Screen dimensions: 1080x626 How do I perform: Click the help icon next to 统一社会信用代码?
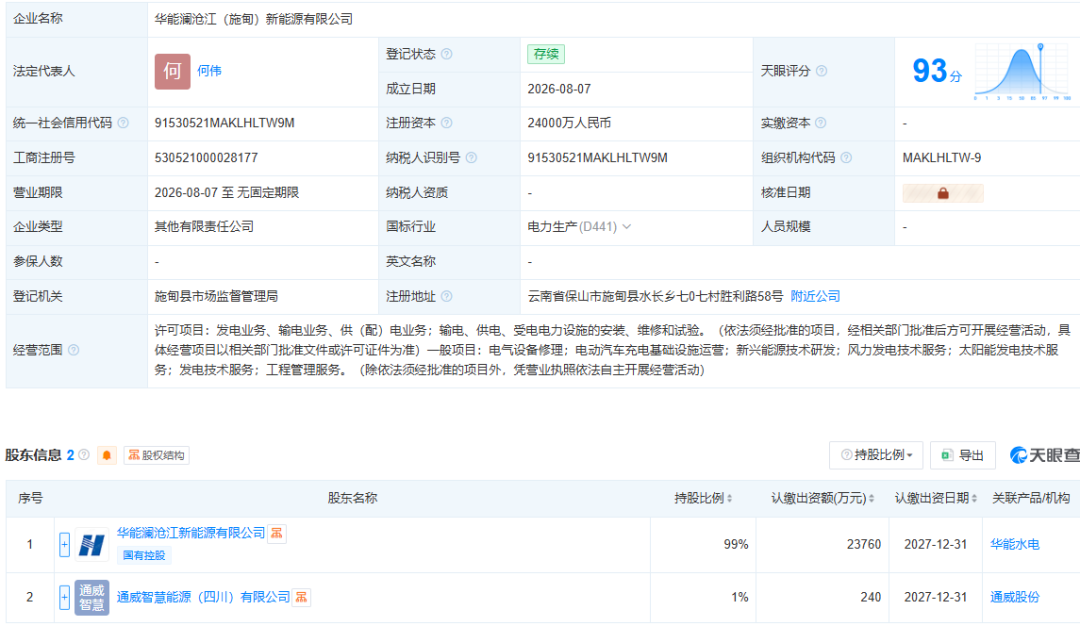(x=123, y=123)
